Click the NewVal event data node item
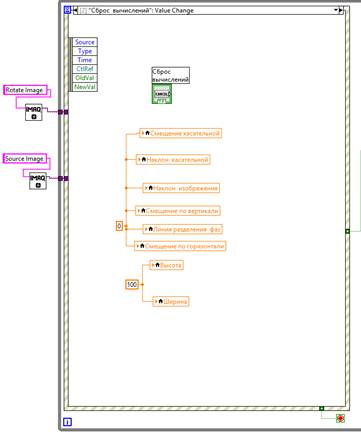The image size is (361, 437). pyautogui.click(x=85, y=87)
